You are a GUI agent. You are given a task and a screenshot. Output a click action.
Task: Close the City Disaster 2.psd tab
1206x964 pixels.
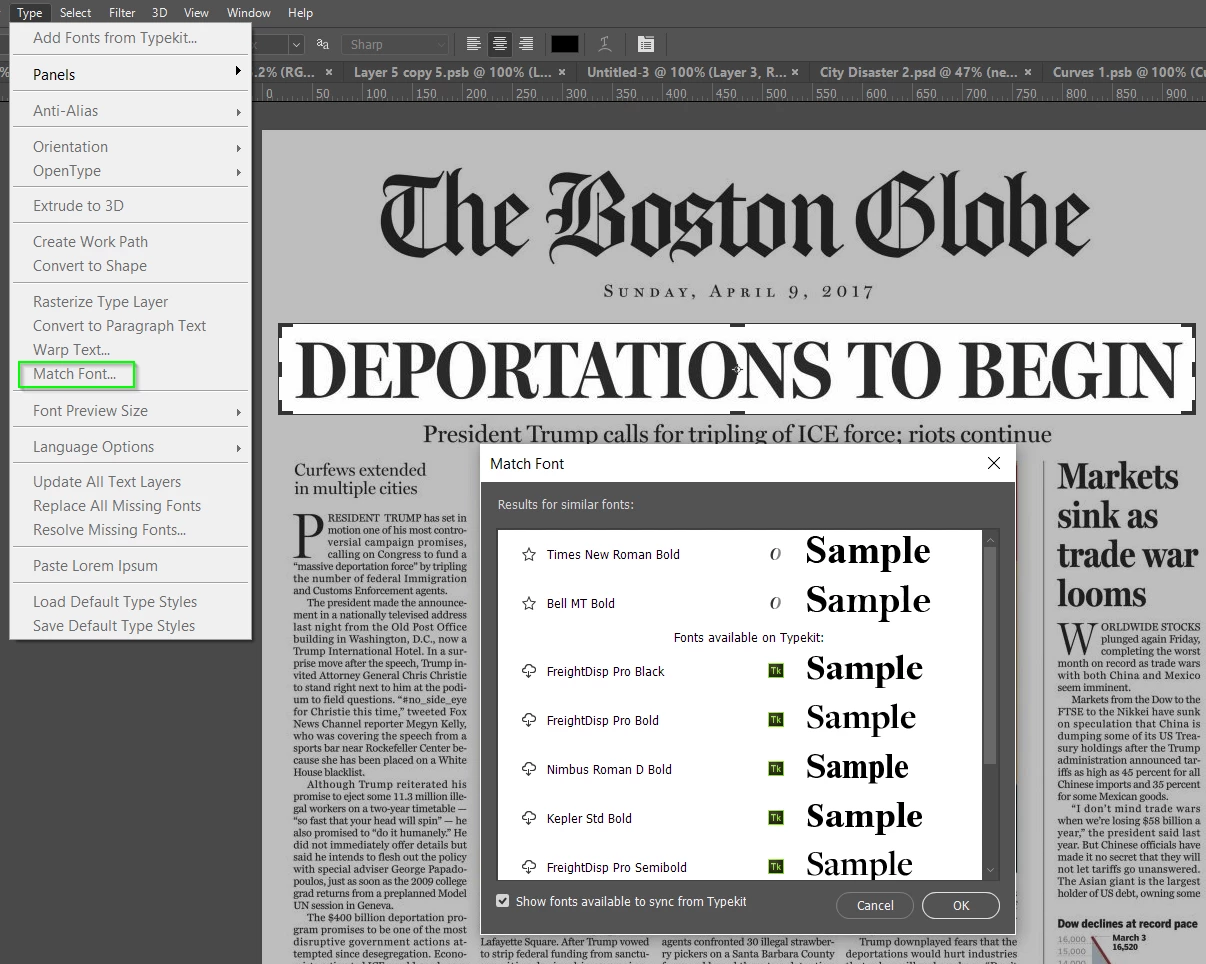[x=1028, y=72]
